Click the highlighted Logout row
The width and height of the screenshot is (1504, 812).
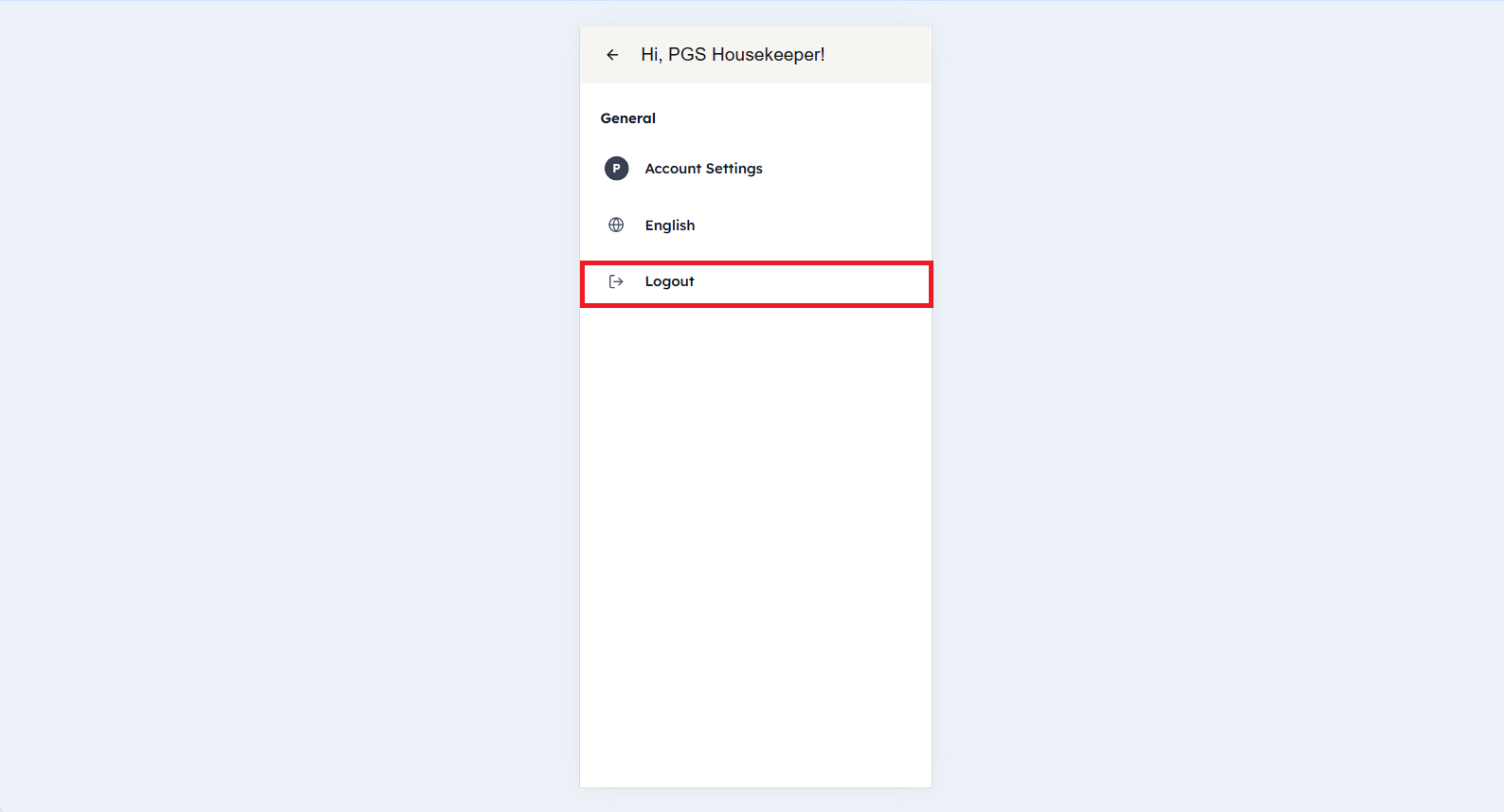(x=755, y=283)
